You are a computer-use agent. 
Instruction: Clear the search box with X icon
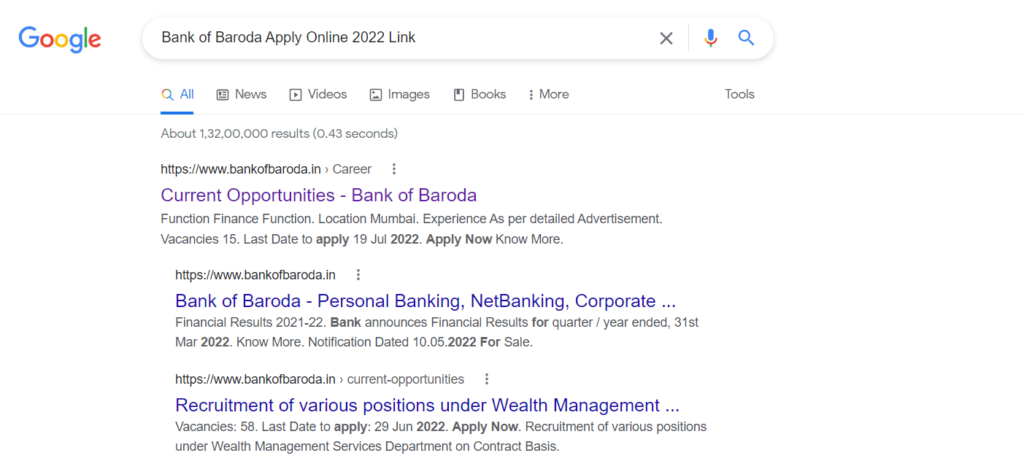(x=666, y=38)
